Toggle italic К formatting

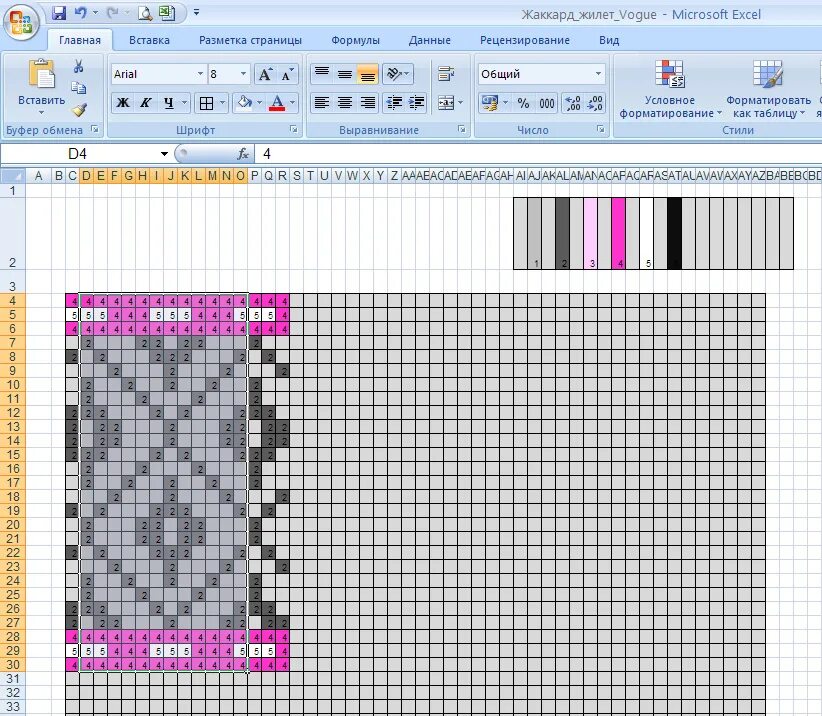tap(145, 103)
